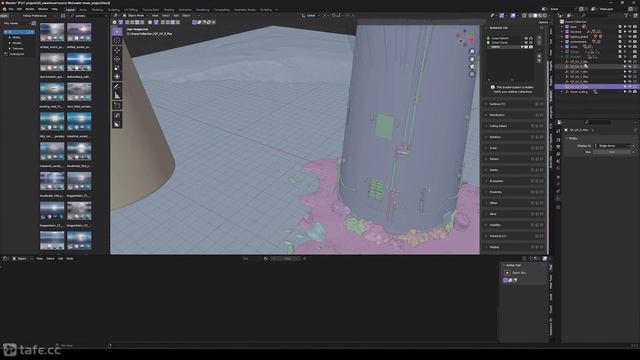Select the Scale tool
The image size is (640, 360).
coord(117,68)
